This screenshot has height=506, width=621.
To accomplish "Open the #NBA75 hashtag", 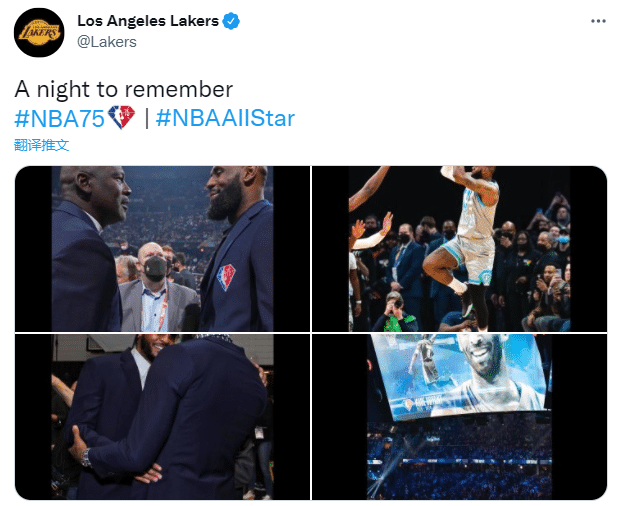I will point(59,118).
